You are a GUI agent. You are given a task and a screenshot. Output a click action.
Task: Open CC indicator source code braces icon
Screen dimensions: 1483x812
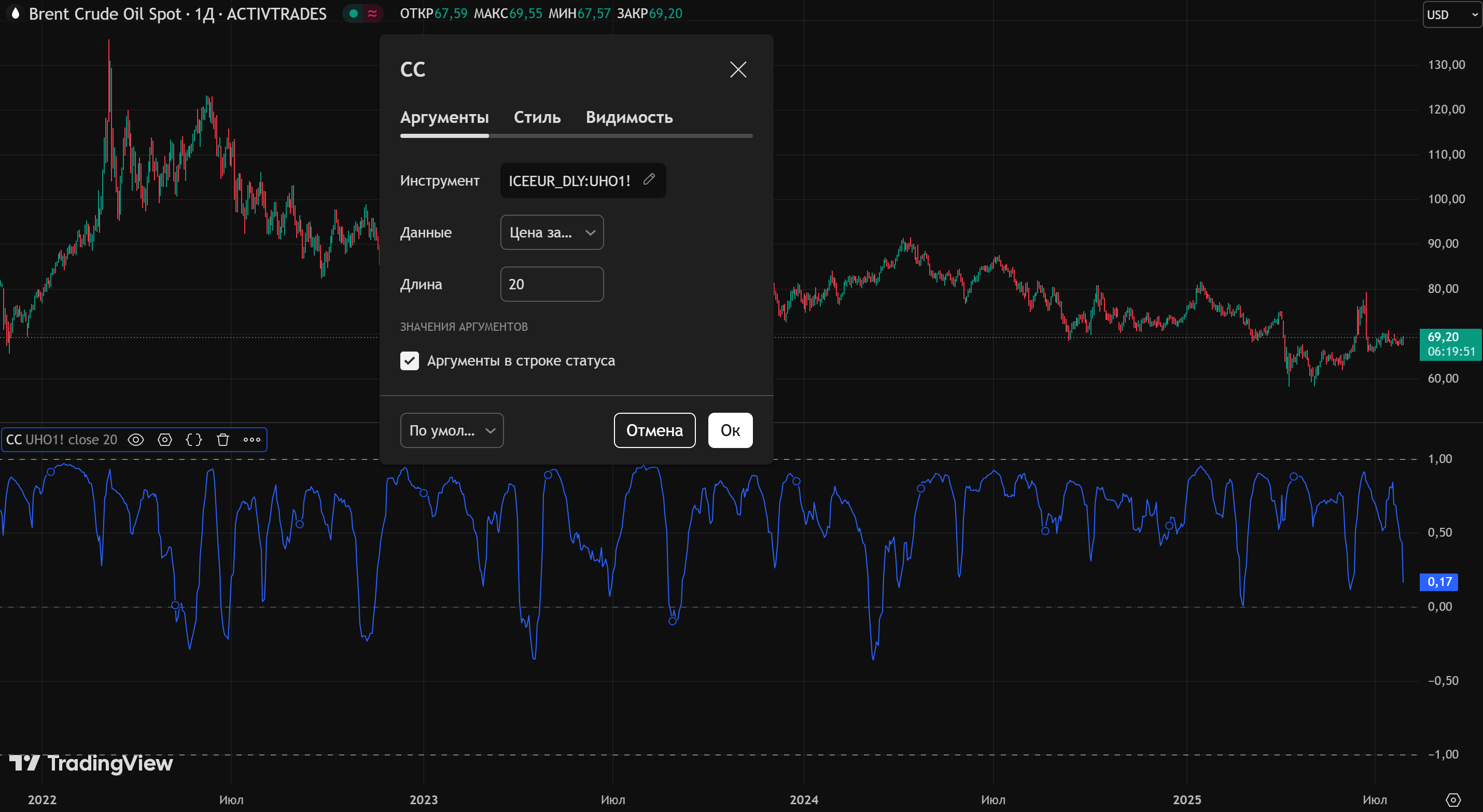point(194,440)
